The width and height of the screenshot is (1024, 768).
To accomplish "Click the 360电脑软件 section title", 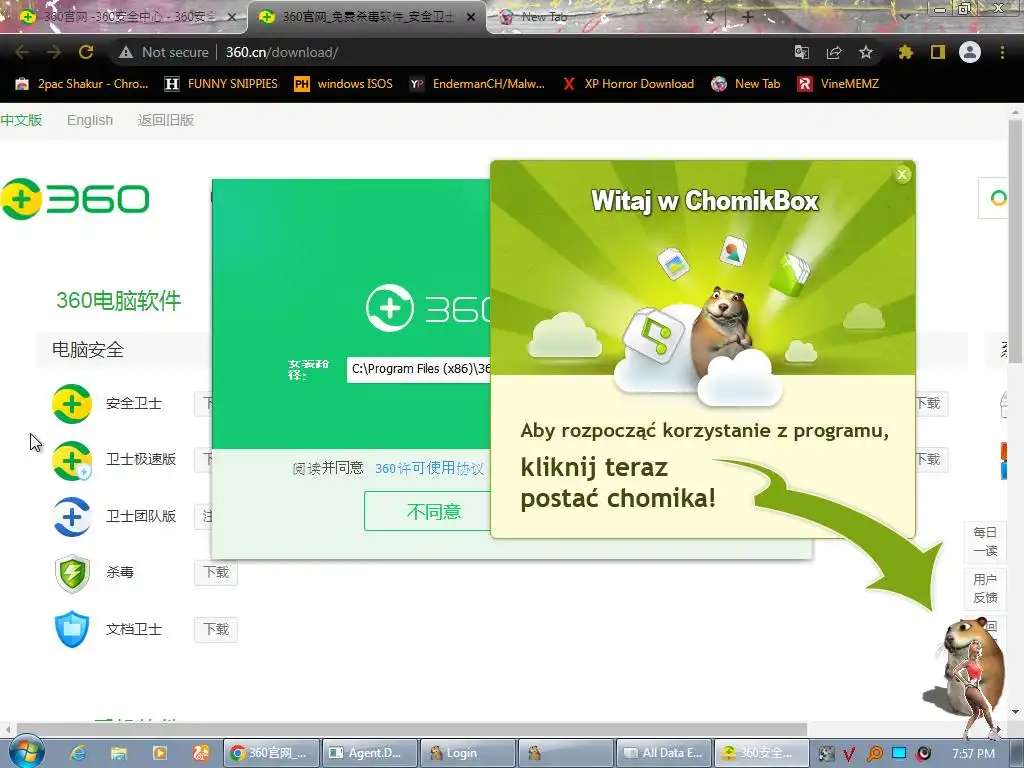I will (x=118, y=300).
